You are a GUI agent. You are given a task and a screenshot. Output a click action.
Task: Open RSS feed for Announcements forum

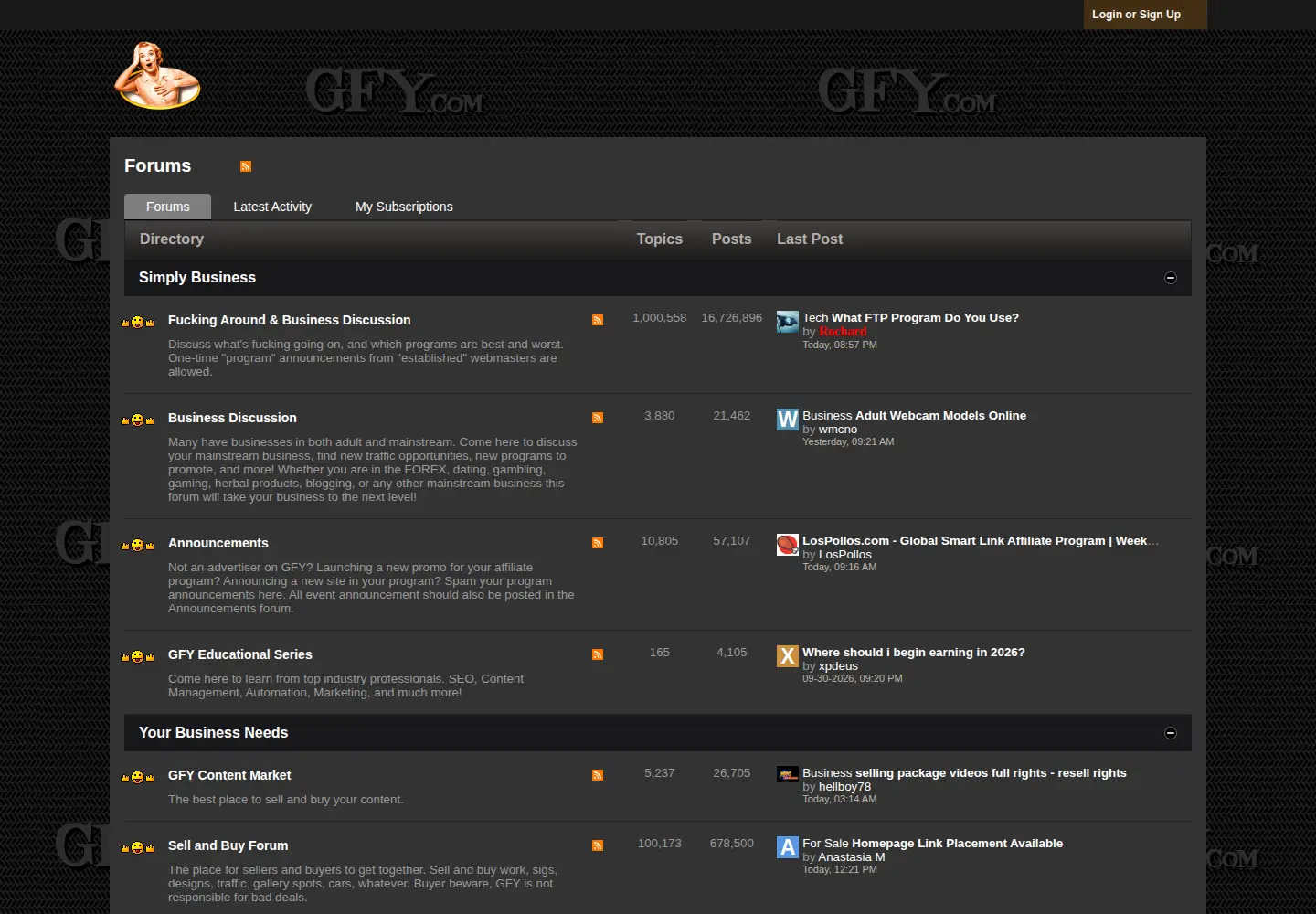tap(598, 543)
